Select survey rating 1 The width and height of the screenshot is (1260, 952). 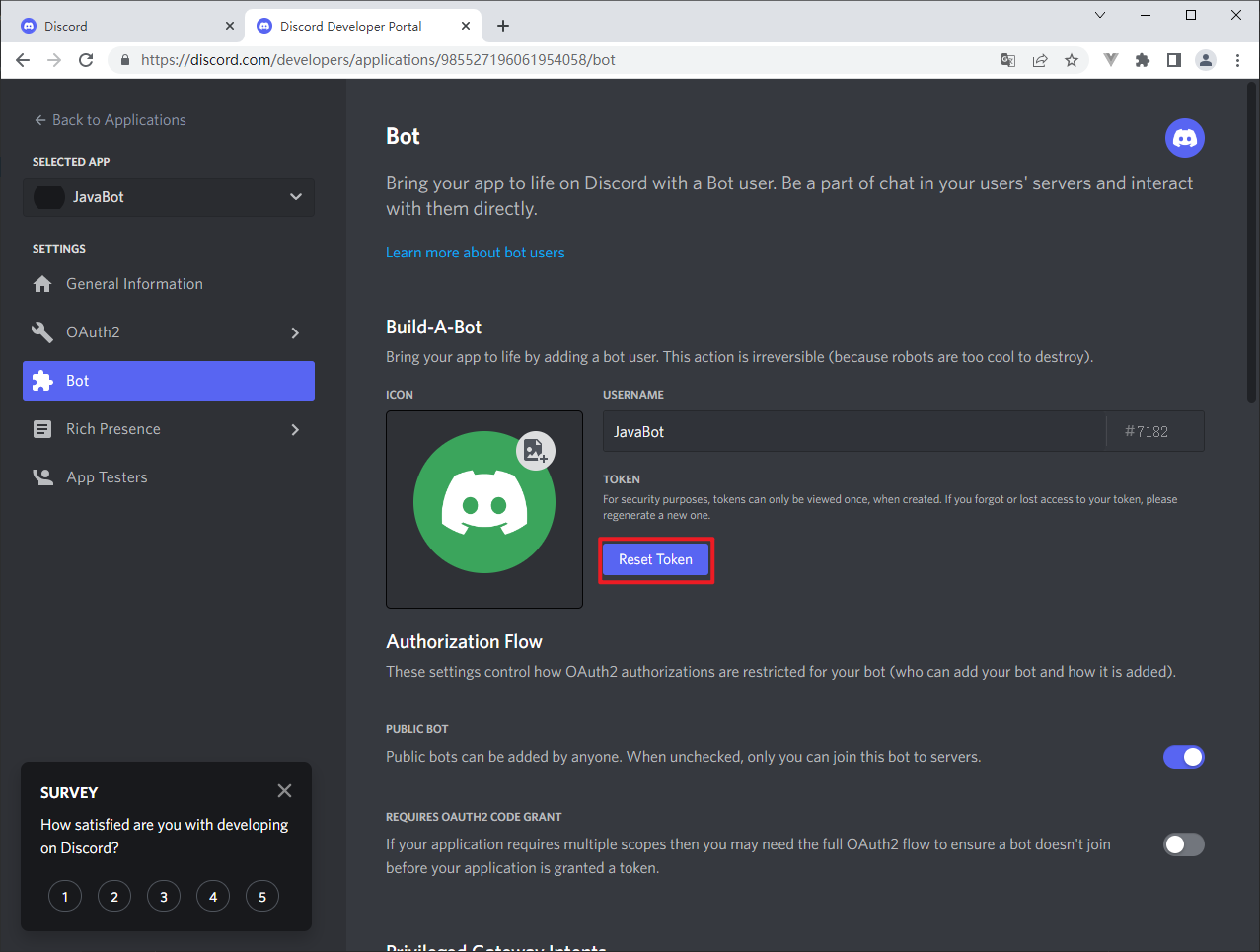click(65, 897)
